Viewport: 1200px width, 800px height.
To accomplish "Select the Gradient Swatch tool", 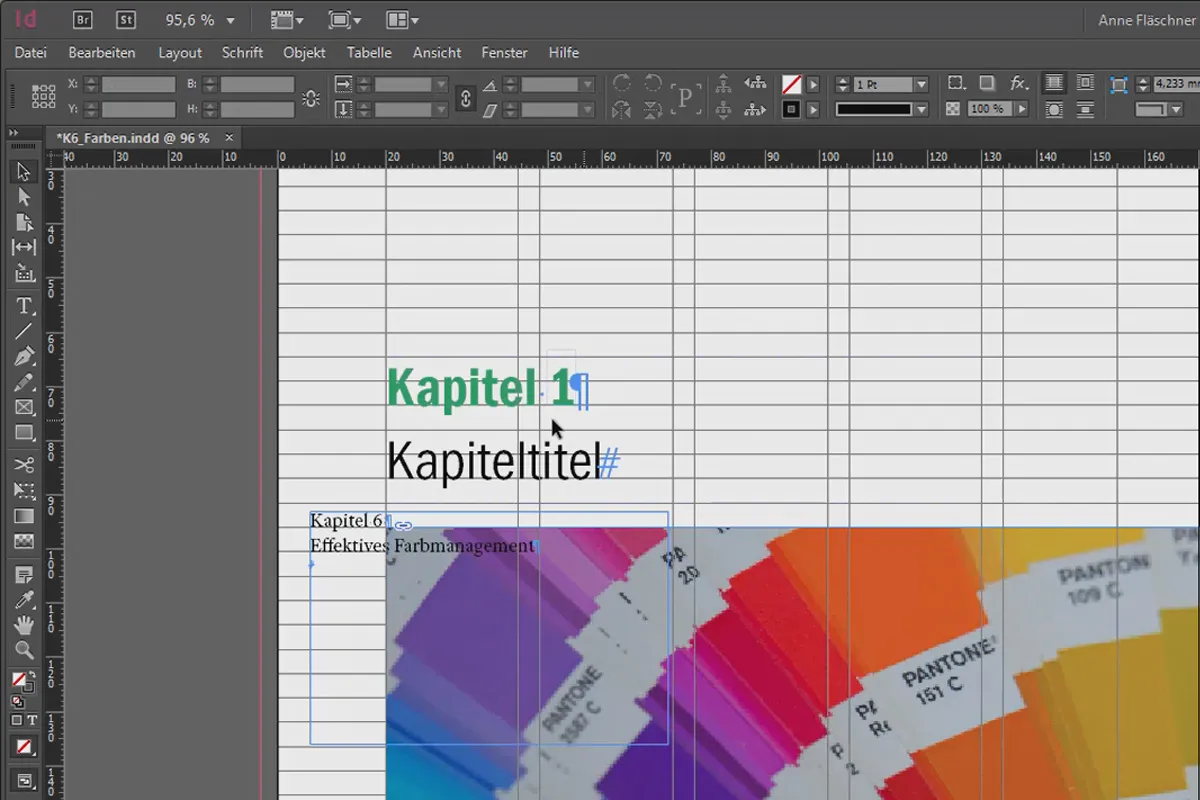I will [24, 516].
